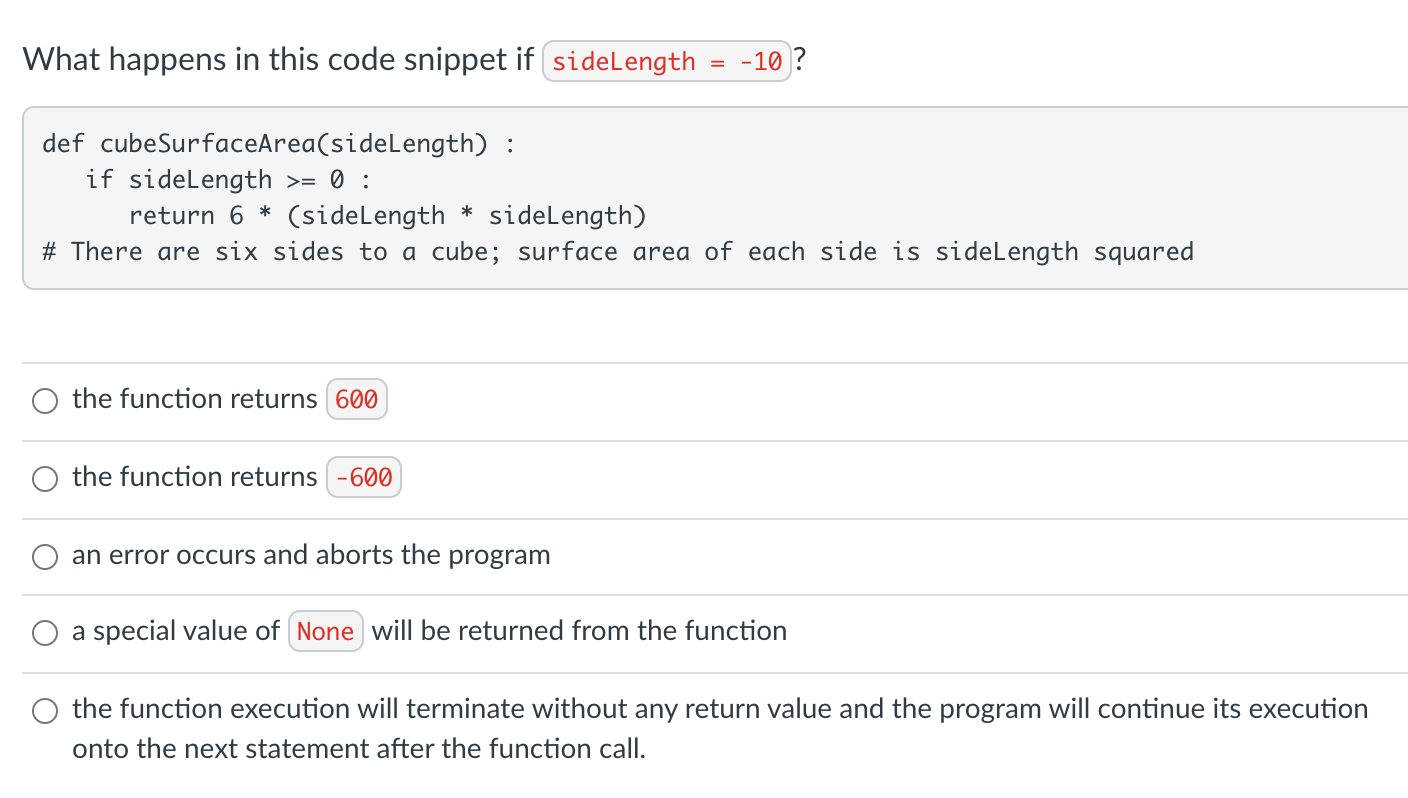Click the sideLength = -10 code badge

[x=666, y=61]
